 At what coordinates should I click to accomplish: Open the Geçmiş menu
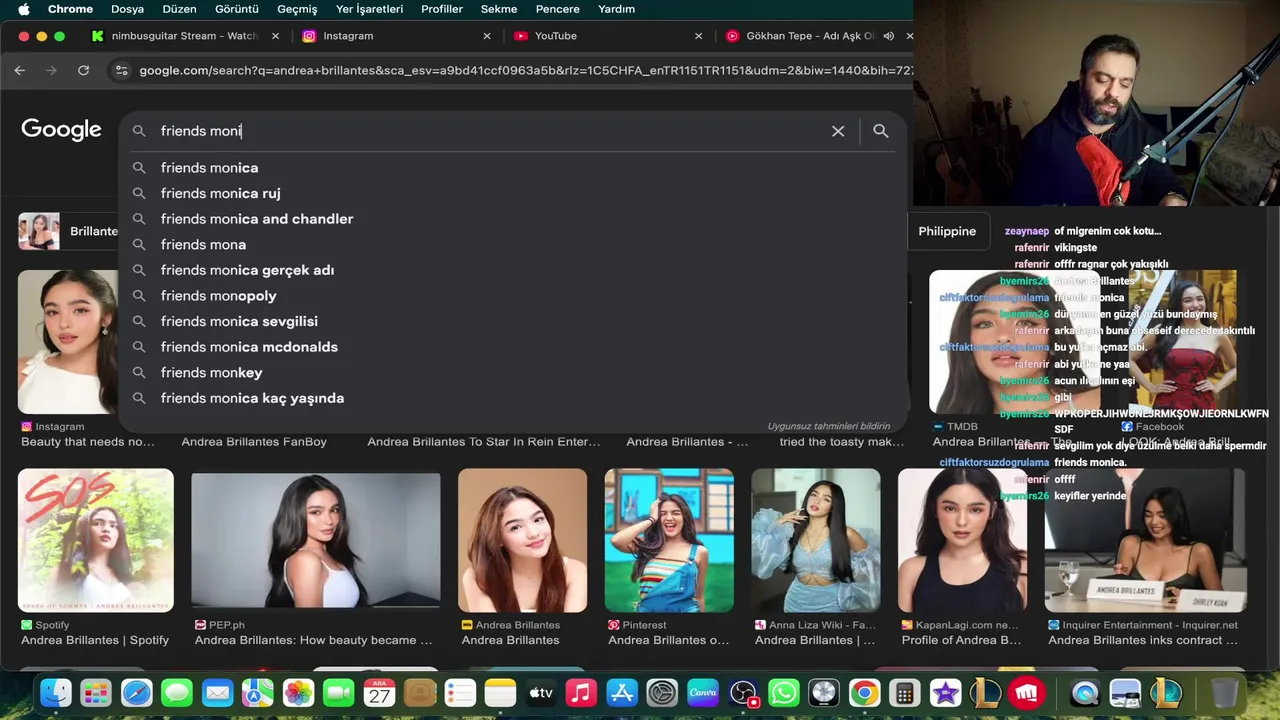pos(297,9)
